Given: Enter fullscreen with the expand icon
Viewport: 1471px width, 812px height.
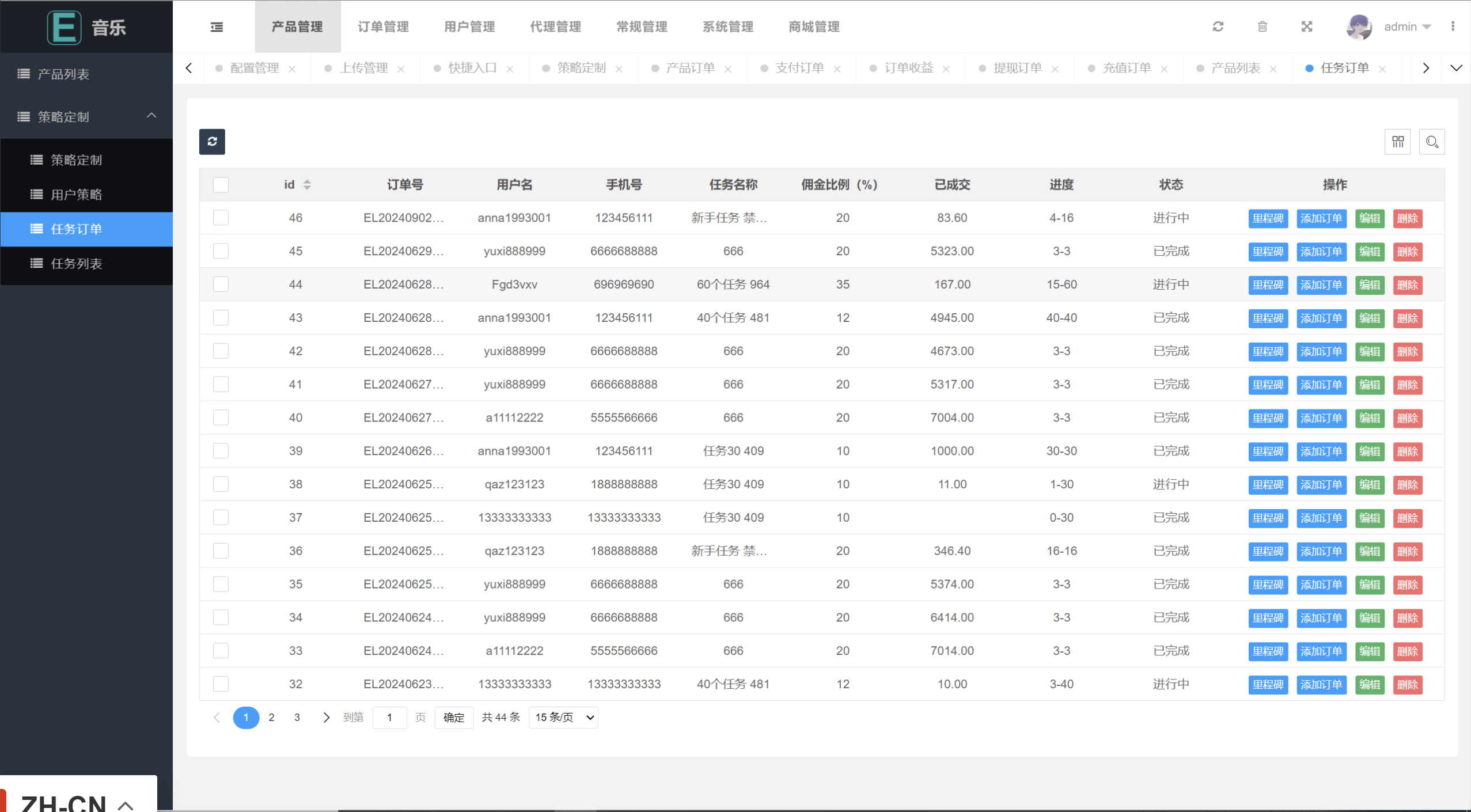Looking at the screenshot, I should tap(1306, 26).
